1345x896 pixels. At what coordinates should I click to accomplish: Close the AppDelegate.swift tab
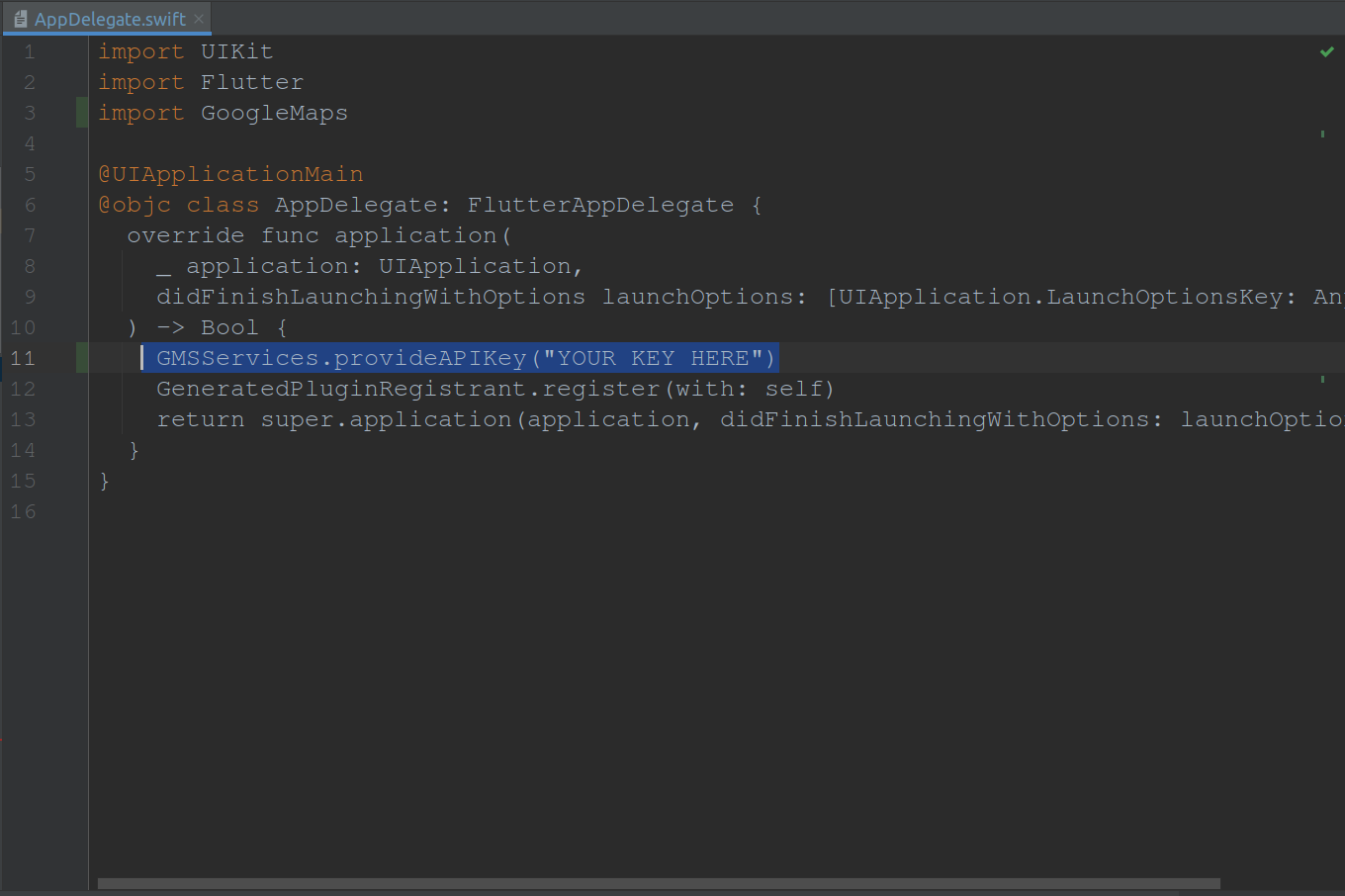pos(198,18)
